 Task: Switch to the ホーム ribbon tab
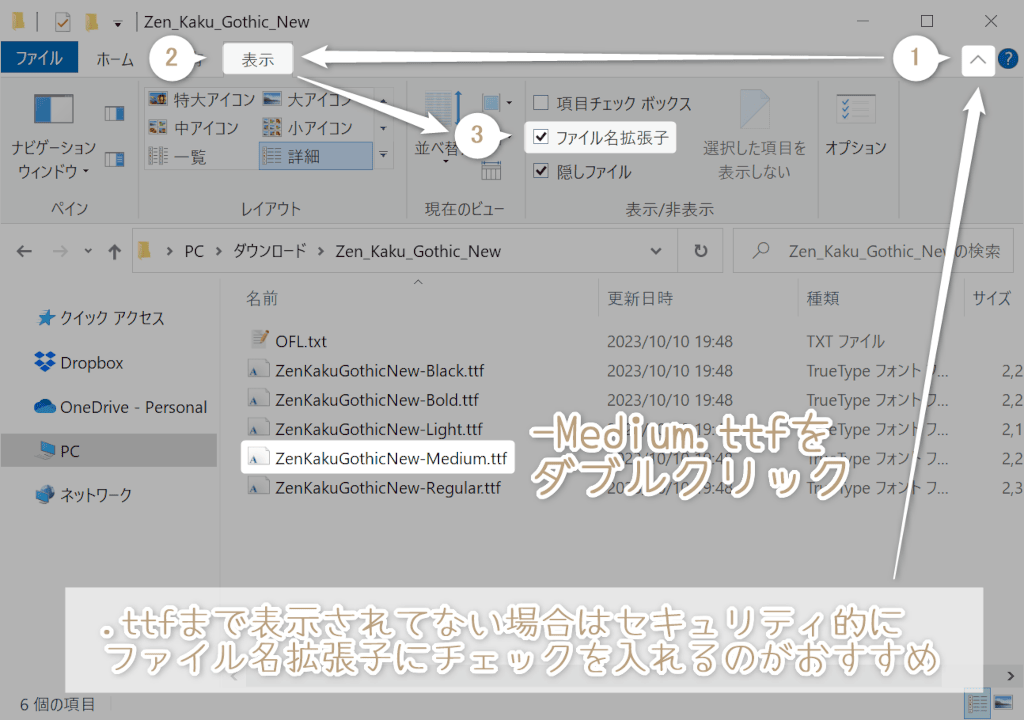(115, 58)
